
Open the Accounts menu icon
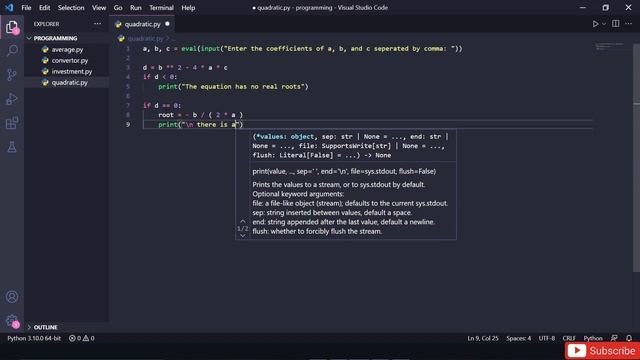(x=12, y=297)
